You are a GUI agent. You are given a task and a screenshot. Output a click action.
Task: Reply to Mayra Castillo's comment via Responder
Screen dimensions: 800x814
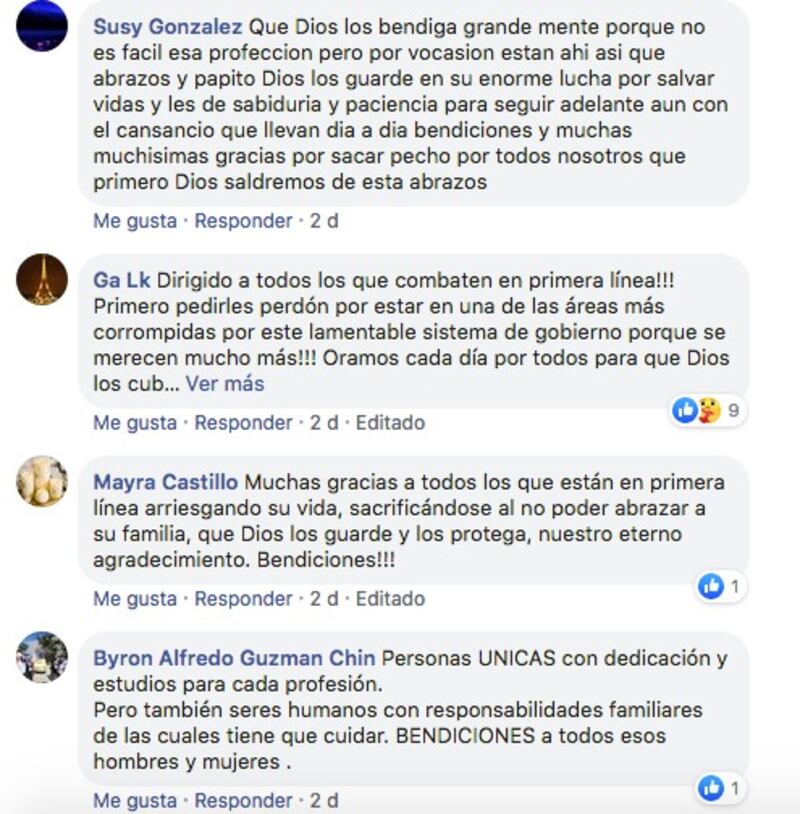(x=243, y=599)
